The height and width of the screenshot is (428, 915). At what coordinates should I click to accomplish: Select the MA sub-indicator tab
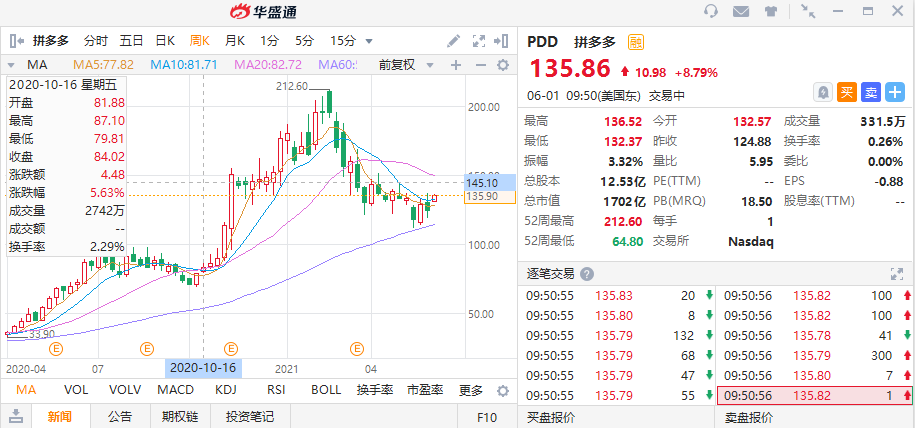[x=26, y=391]
